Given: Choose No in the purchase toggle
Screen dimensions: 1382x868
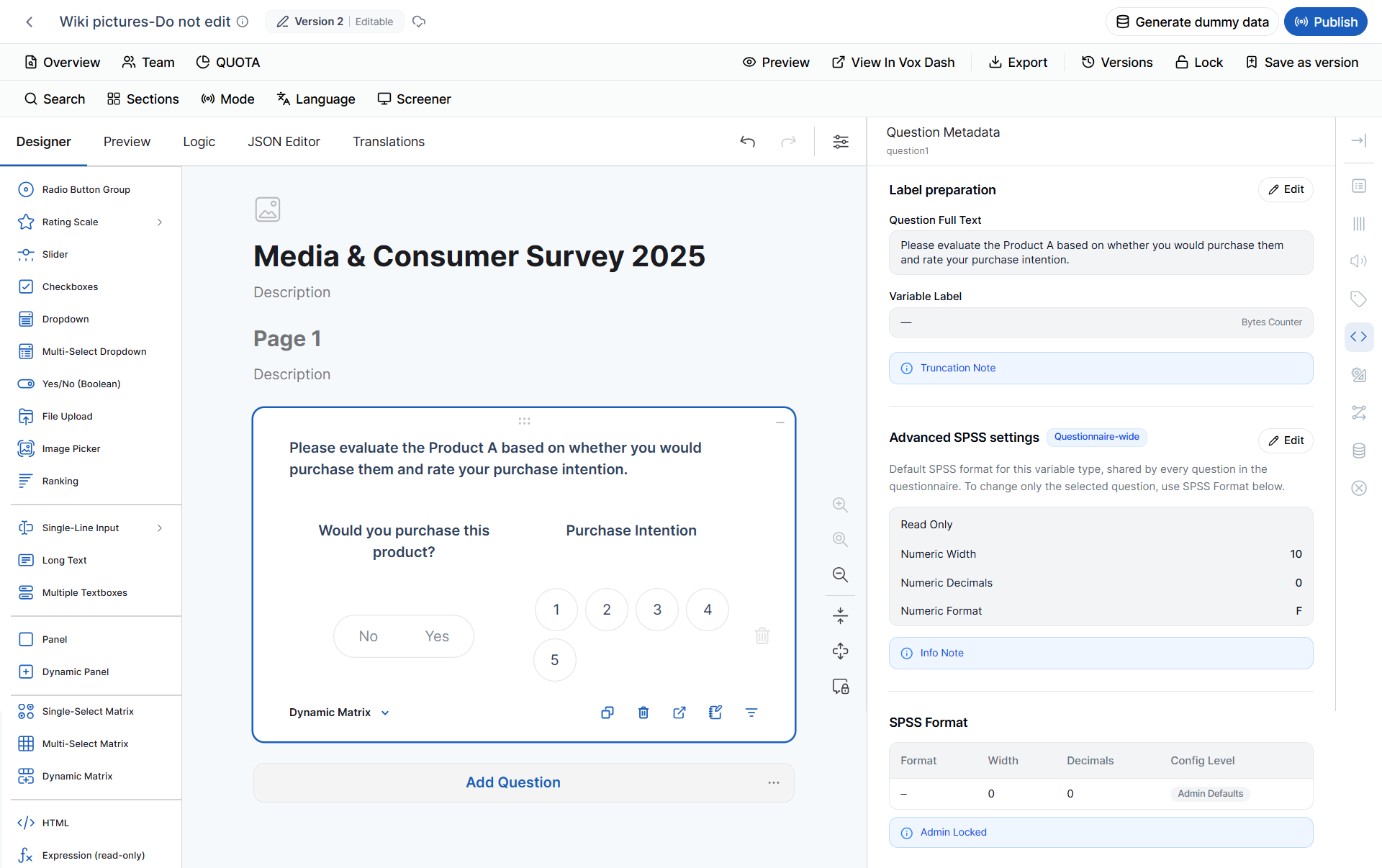Looking at the screenshot, I should click(x=368, y=636).
